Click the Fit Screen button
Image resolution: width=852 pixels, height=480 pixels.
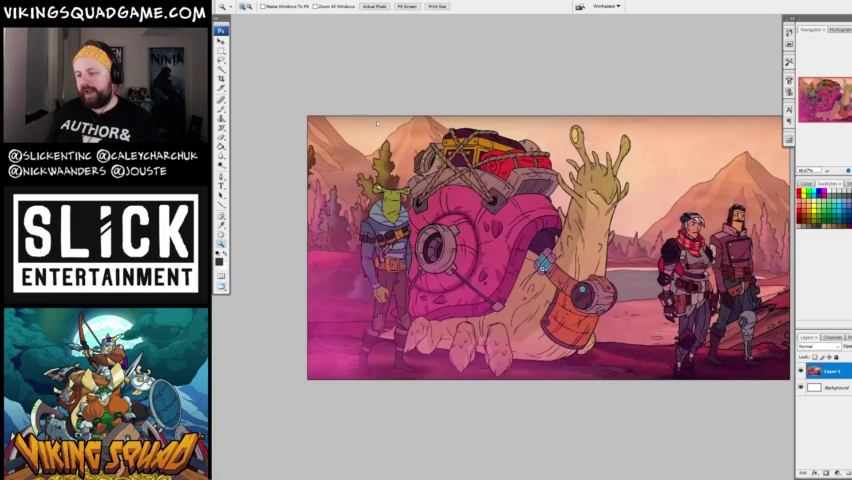pyautogui.click(x=406, y=7)
